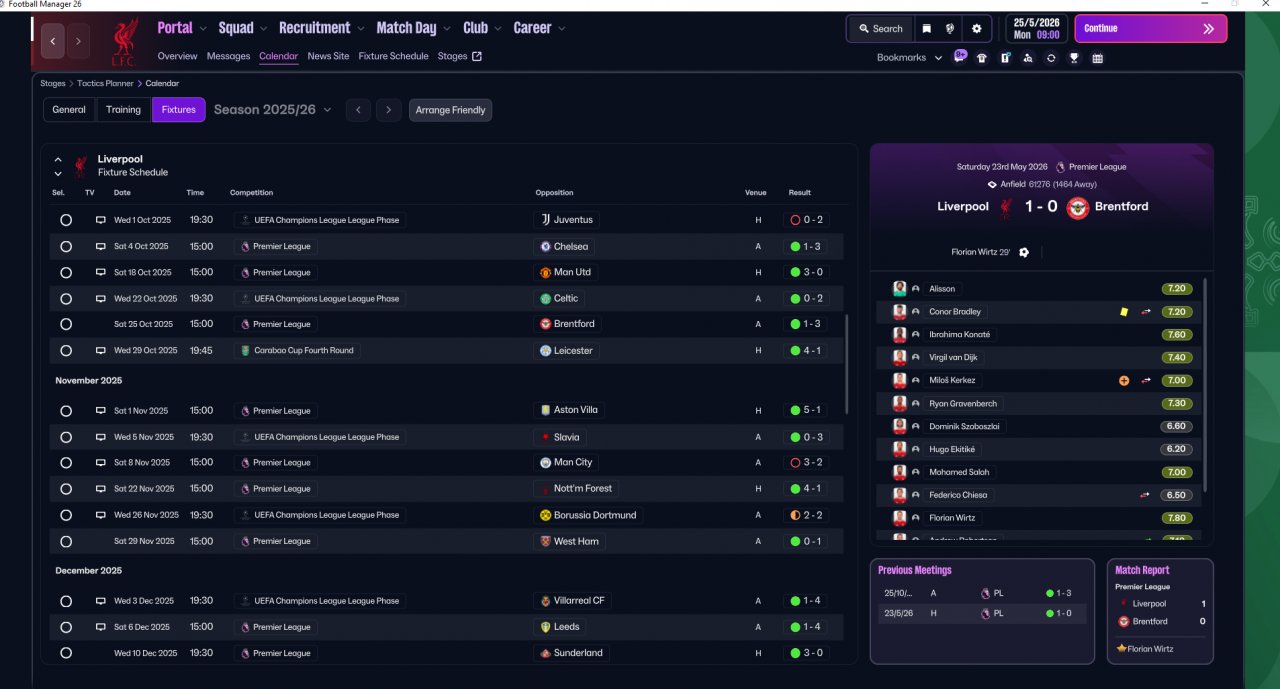Open the Bookmarks dropdown chevron
Image resolution: width=1280 pixels, height=689 pixels.
(x=938, y=58)
